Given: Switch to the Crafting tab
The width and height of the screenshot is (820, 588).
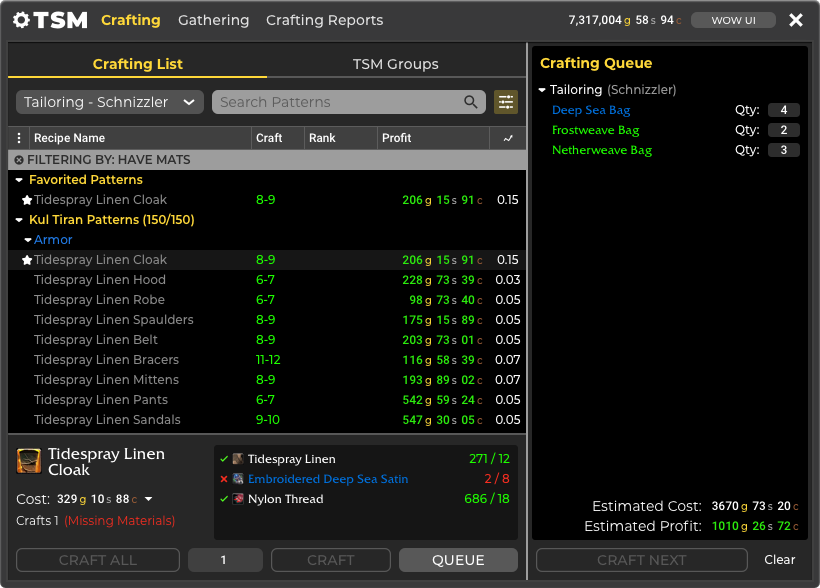Looking at the screenshot, I should coord(131,20).
